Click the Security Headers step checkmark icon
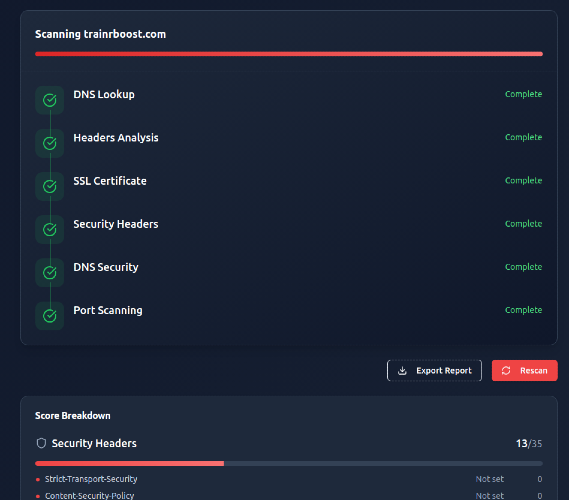 click(50, 229)
